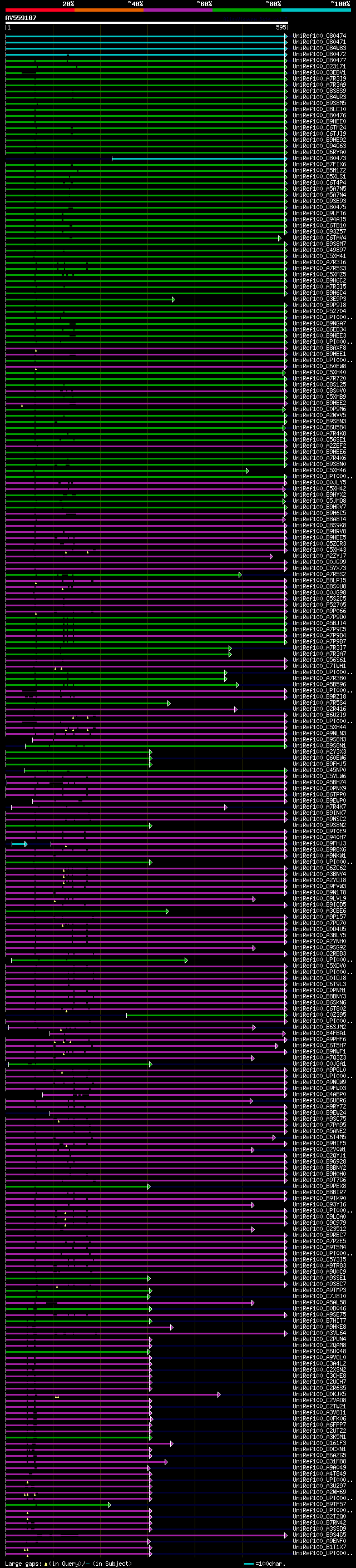
Task: Select the UniRef100_Q8LCI0 label
Action: (x=319, y=110)
